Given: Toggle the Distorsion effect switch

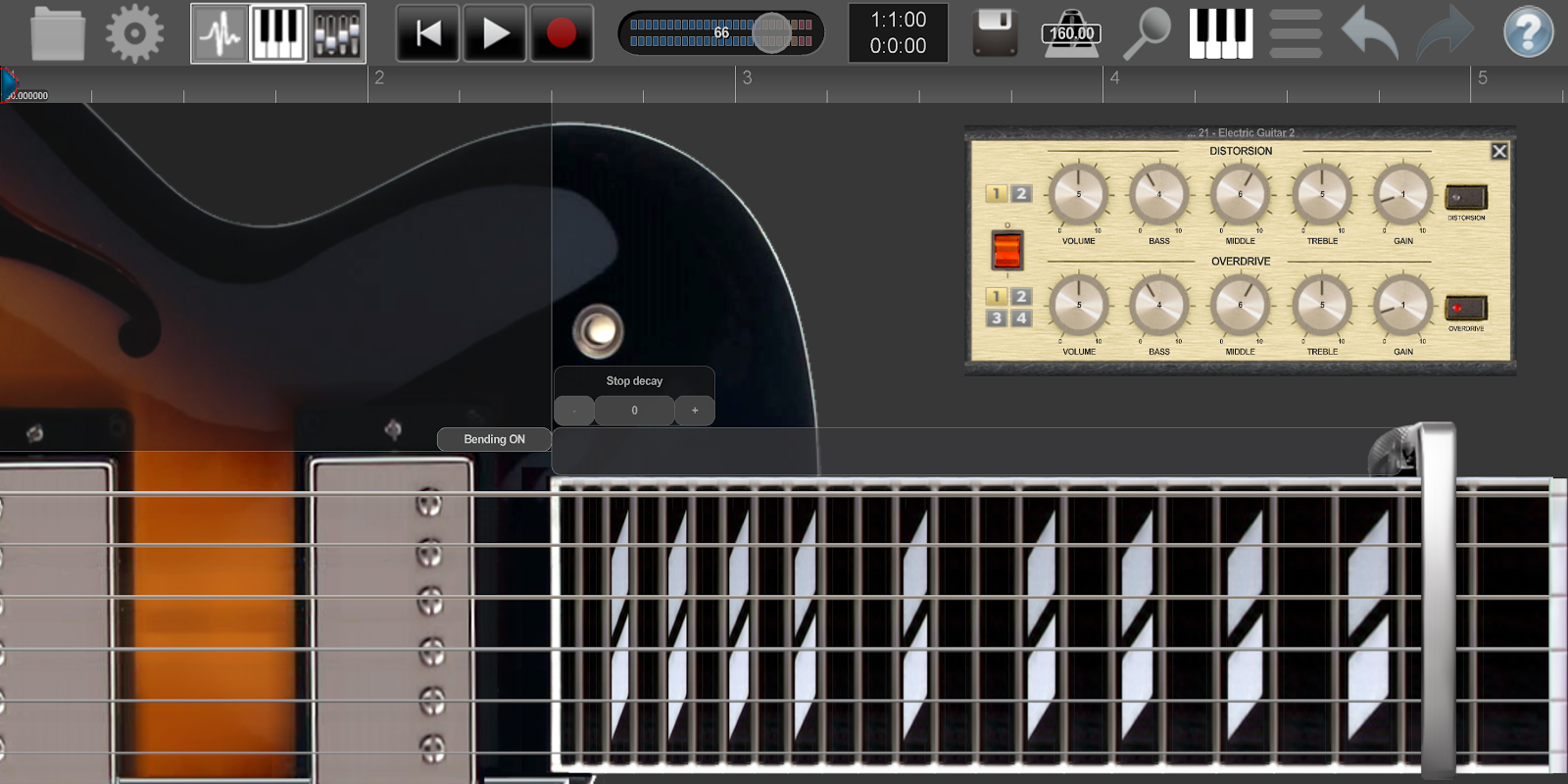Looking at the screenshot, I should click(1465, 197).
